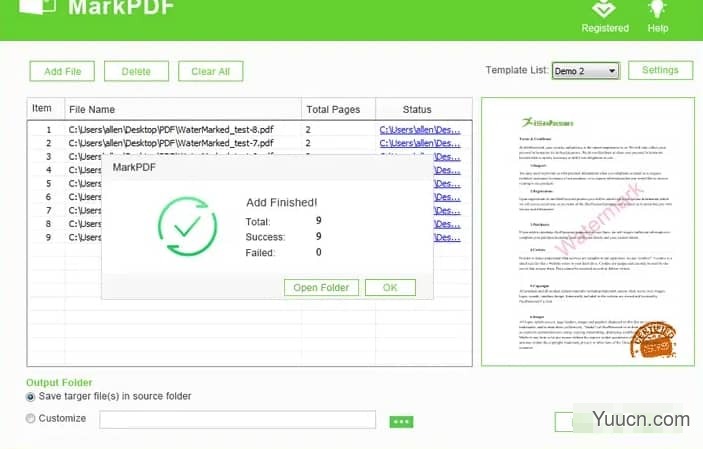
Task: Select the Customize output folder radio
Action: (30, 418)
